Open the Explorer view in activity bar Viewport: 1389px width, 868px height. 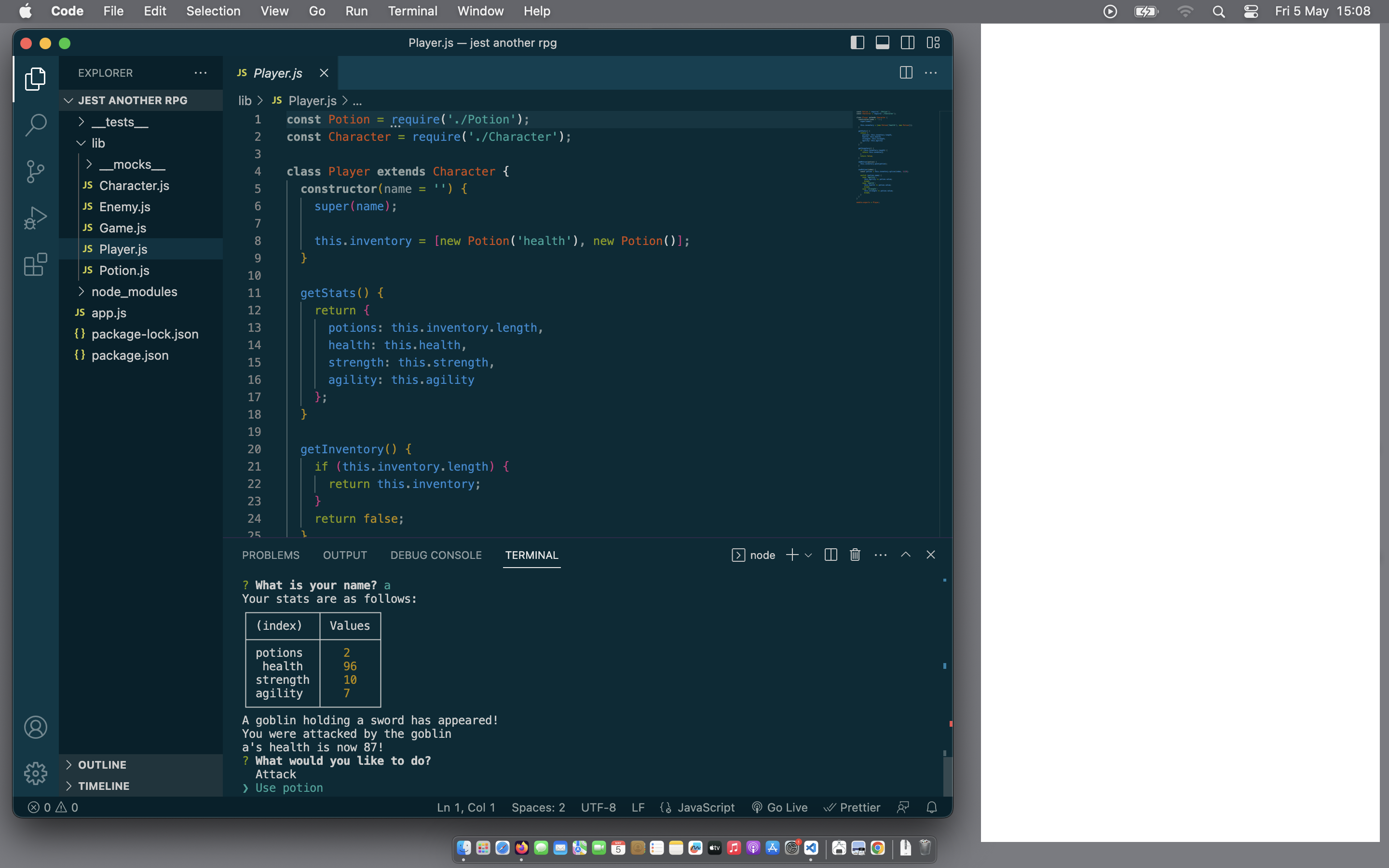pyautogui.click(x=36, y=79)
